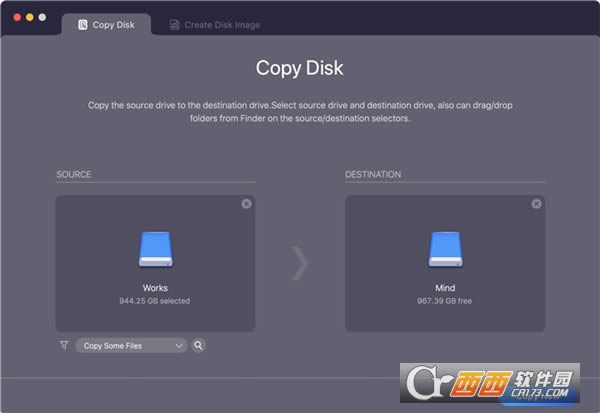Click the magnifier search button
Screen dimensions: 600x413
click(198, 345)
